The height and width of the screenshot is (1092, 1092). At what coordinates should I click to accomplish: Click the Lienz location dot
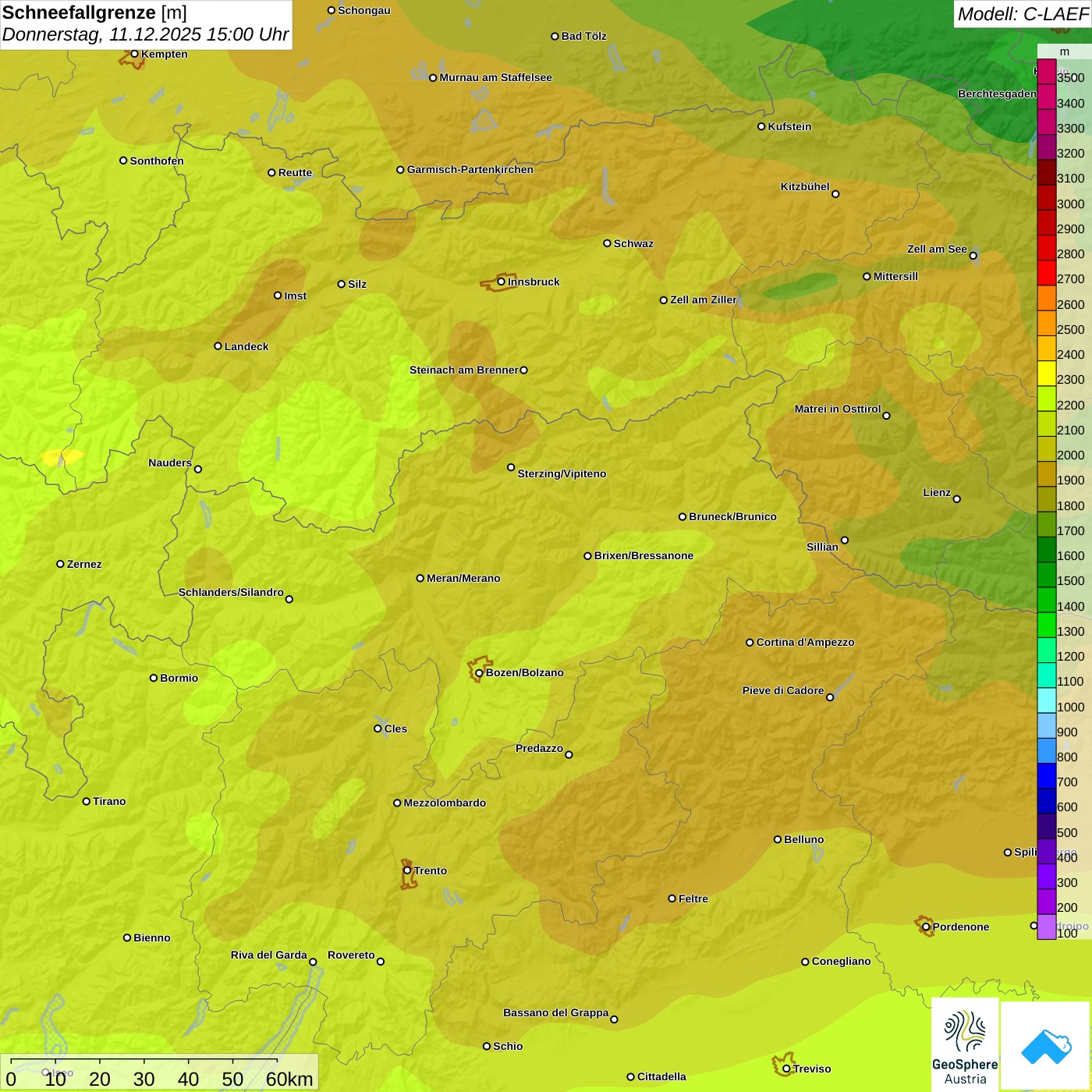(957, 499)
